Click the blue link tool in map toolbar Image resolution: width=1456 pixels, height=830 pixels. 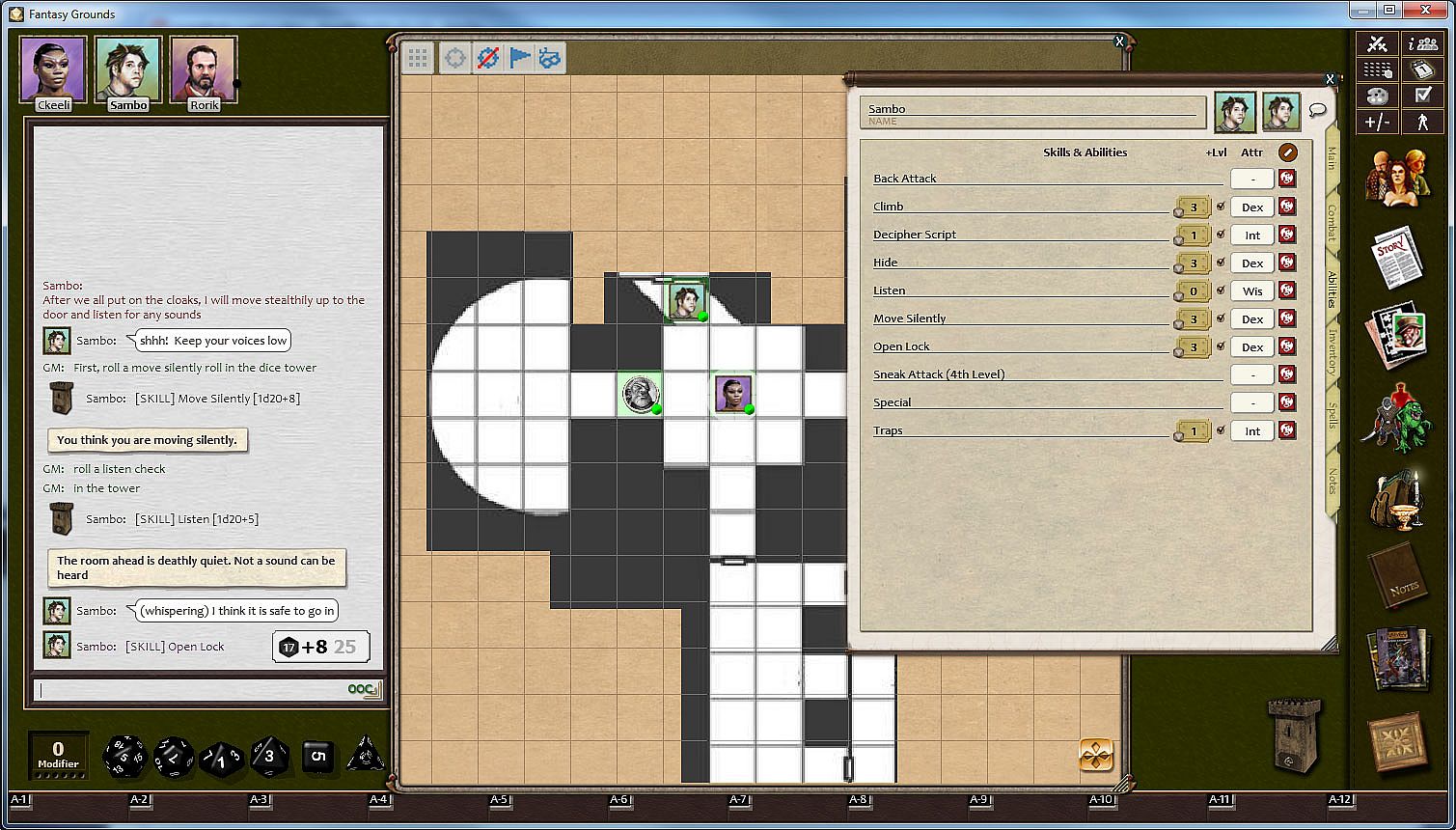point(549,58)
